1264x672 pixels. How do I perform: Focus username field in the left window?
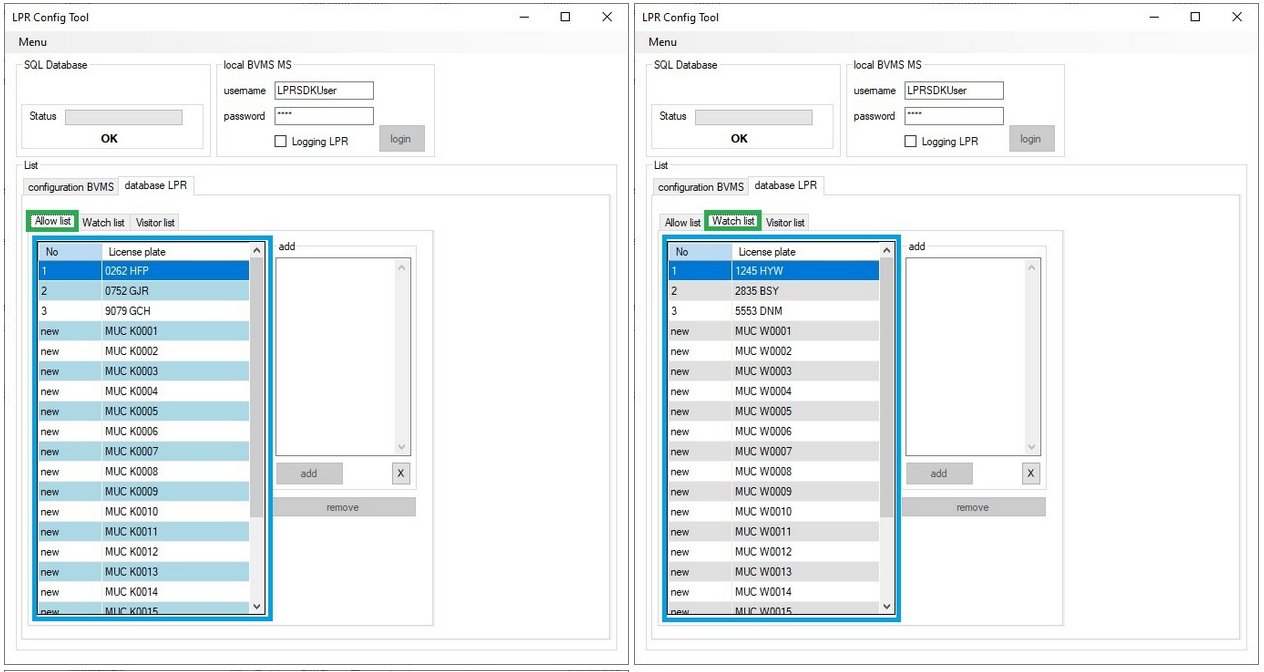pos(324,90)
